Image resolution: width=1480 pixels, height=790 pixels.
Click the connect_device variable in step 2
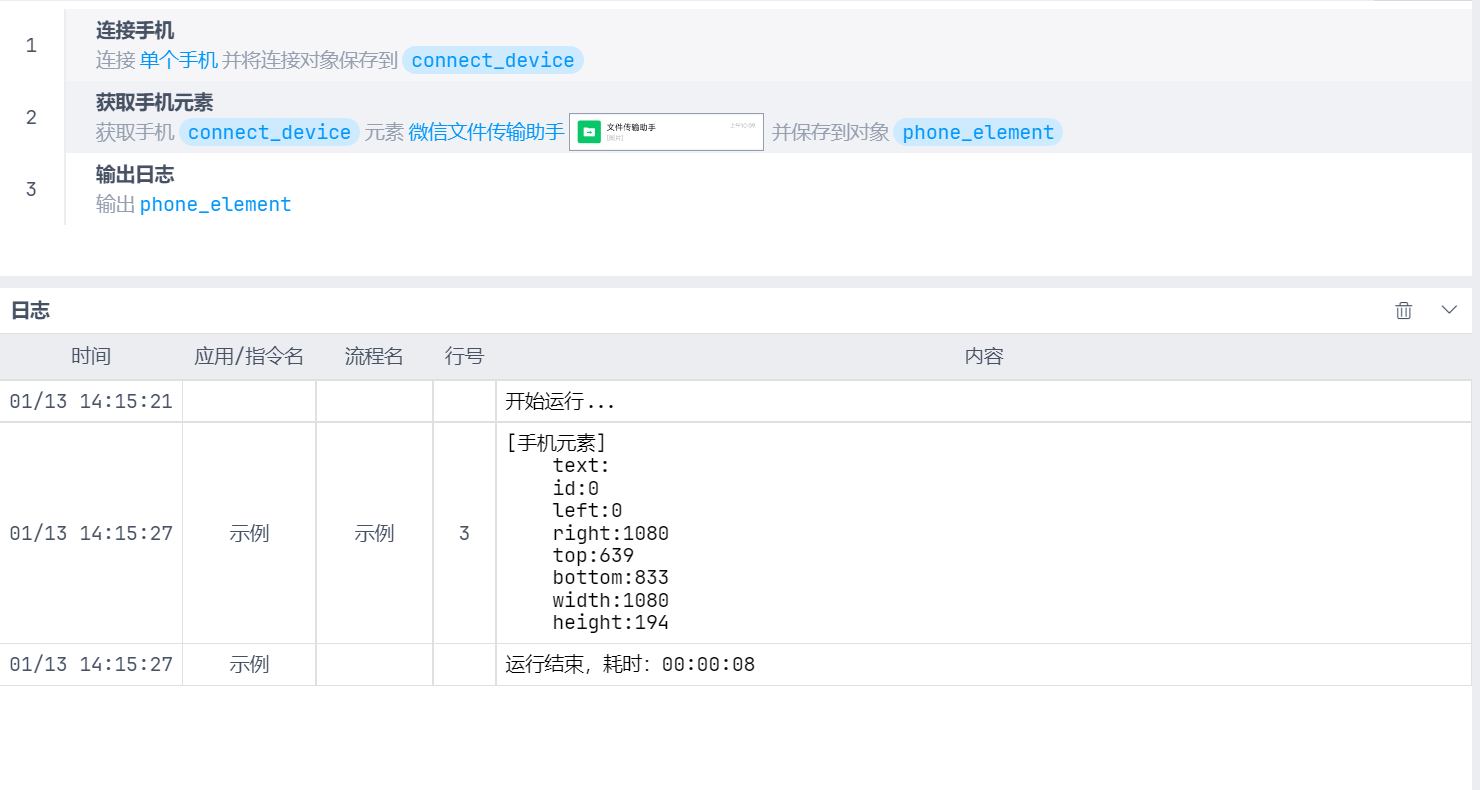tap(269, 132)
